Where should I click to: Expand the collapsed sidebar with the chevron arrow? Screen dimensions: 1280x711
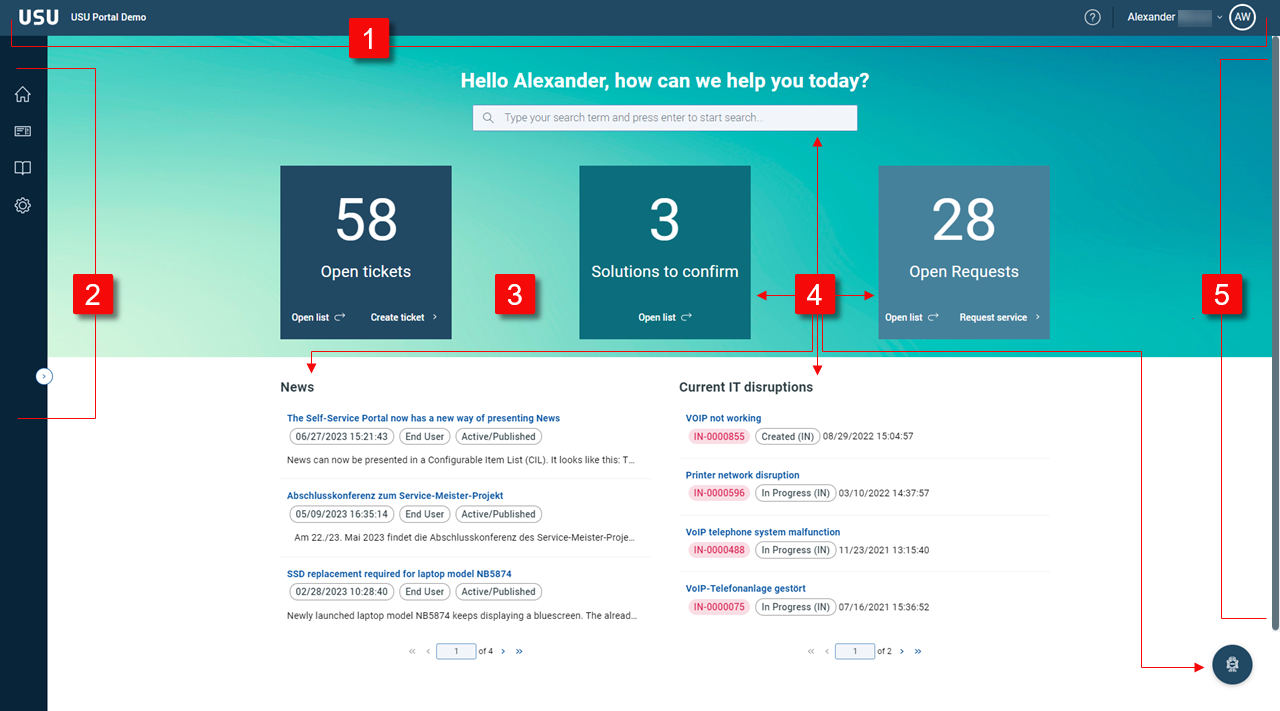click(44, 375)
